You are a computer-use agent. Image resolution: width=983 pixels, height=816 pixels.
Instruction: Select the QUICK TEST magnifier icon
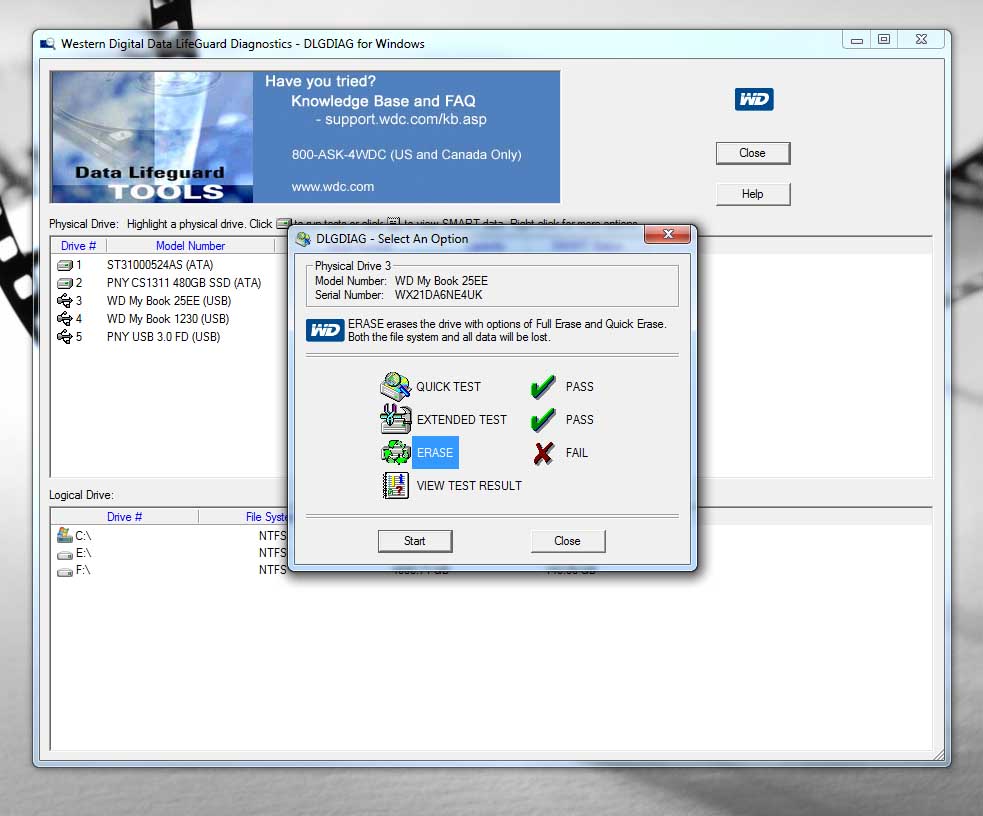pos(395,386)
